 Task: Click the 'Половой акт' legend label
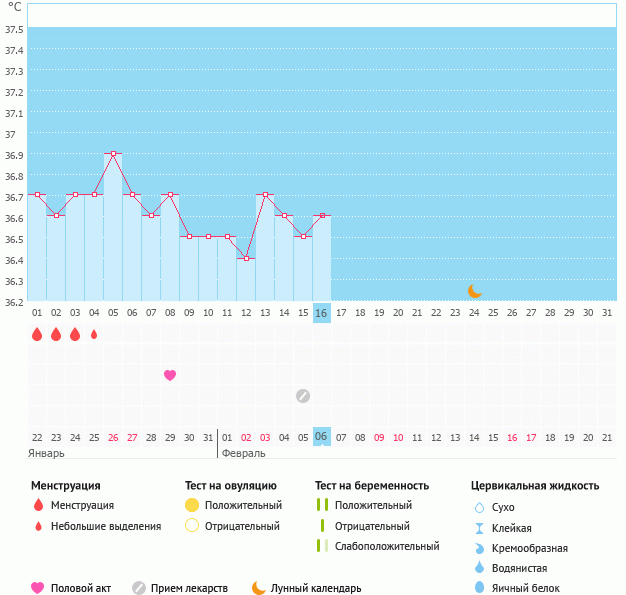tap(82, 588)
